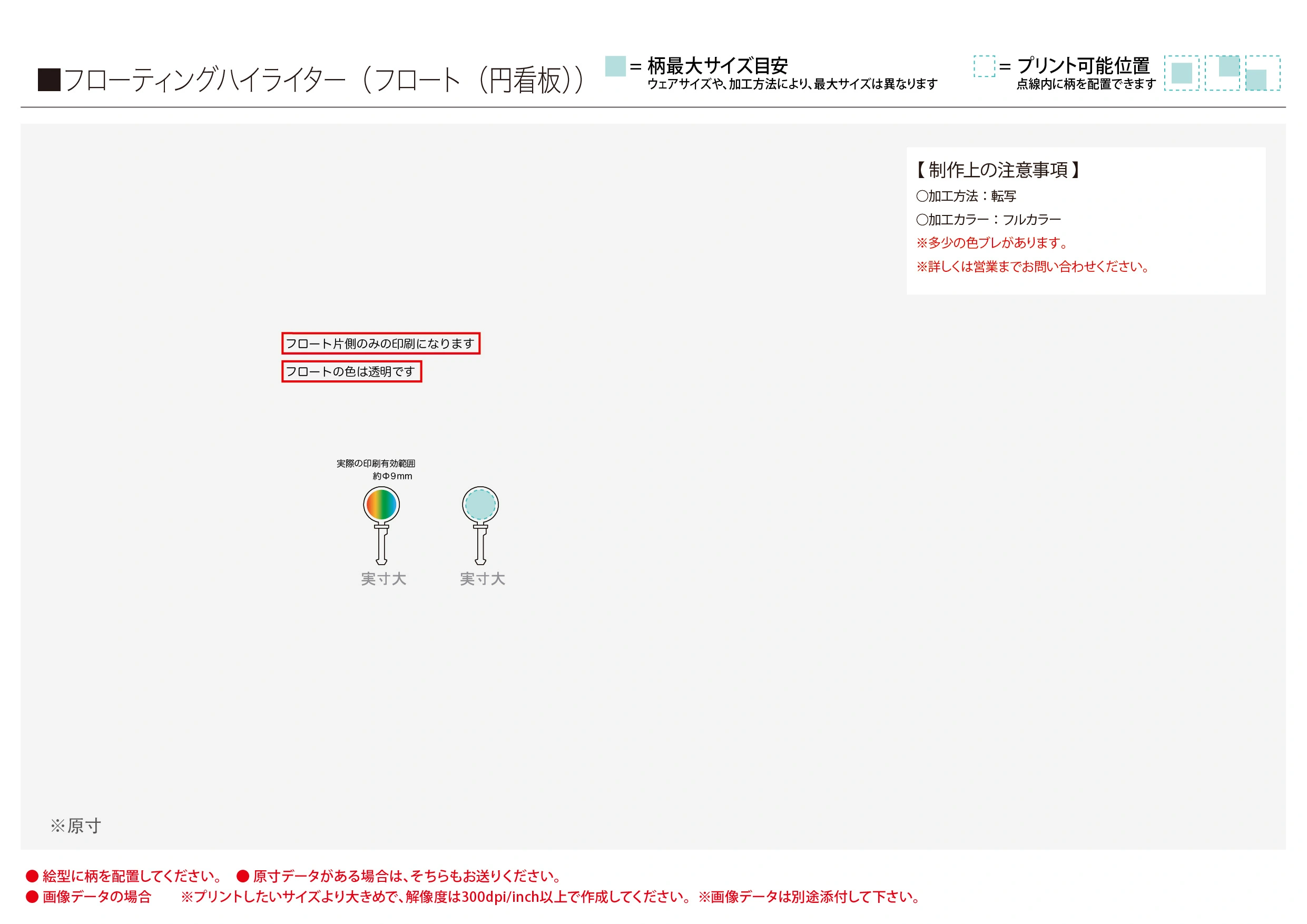
Task: Select the heading 柄最大サイズ目安
Action: point(718,65)
